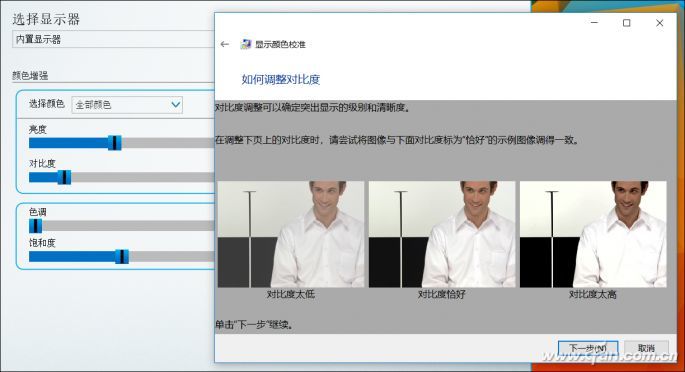Click the 取消 button
The height and width of the screenshot is (372, 685).
(646, 348)
